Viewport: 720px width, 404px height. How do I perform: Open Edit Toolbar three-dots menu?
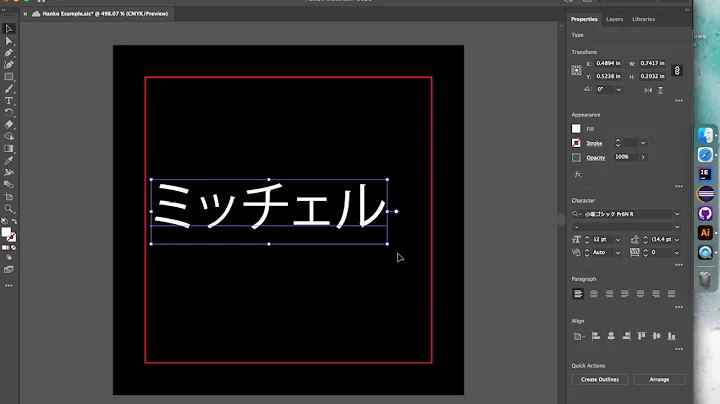point(9,286)
